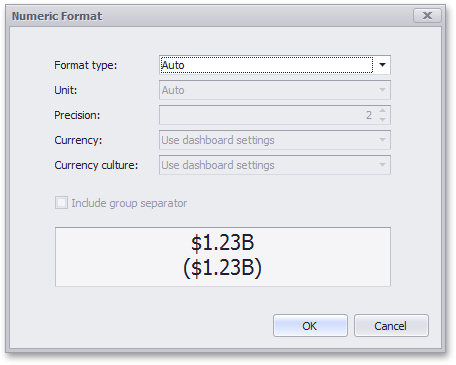
Task: Click the Format type label
Action: tap(86, 65)
